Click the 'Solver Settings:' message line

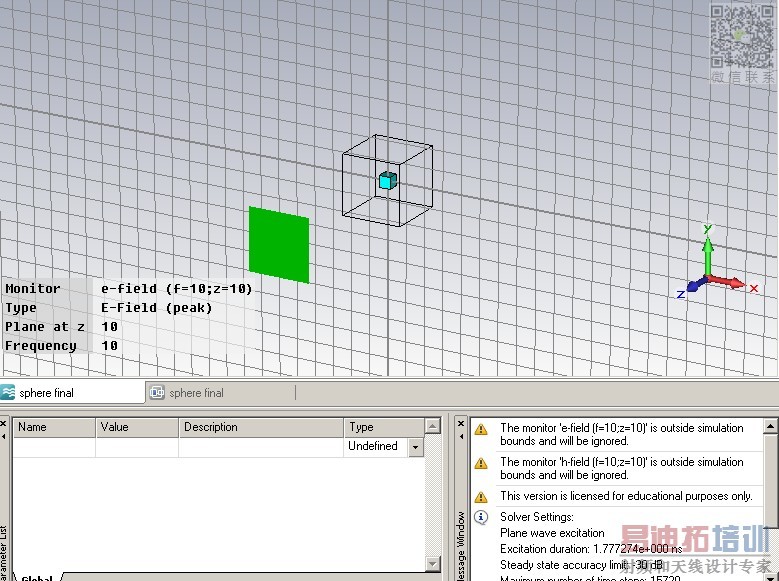click(x=537, y=517)
